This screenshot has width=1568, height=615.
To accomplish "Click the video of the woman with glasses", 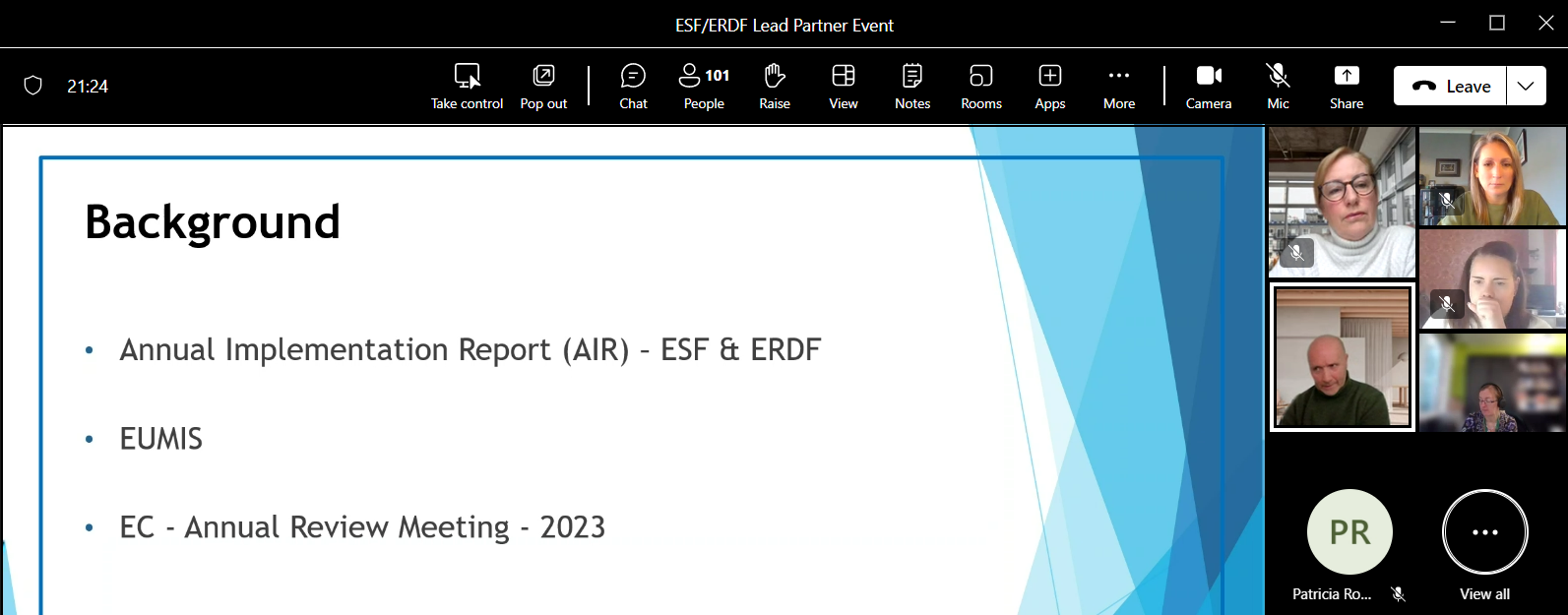I will pyautogui.click(x=1343, y=202).
